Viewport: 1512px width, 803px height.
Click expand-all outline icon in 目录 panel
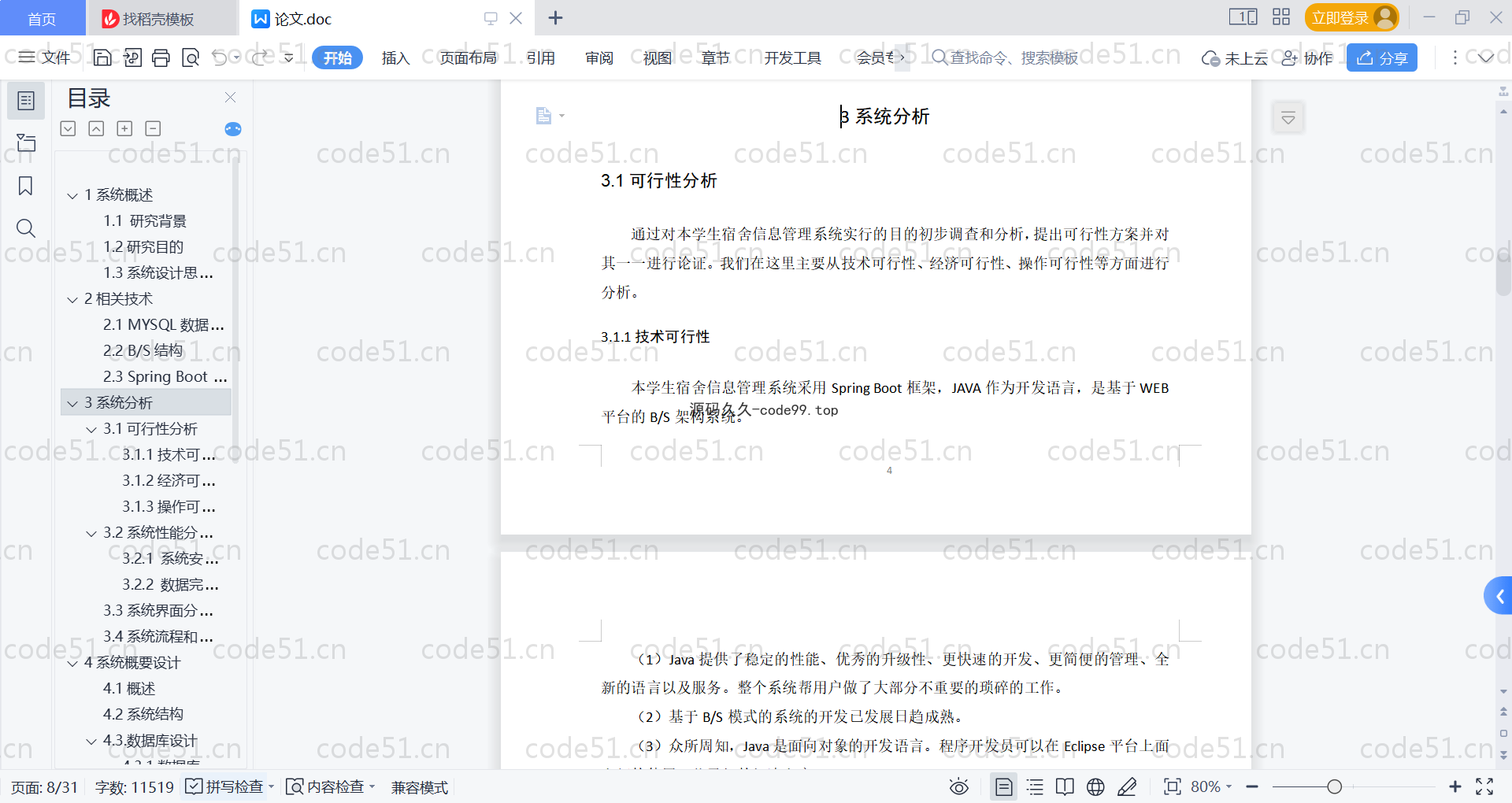tap(69, 128)
